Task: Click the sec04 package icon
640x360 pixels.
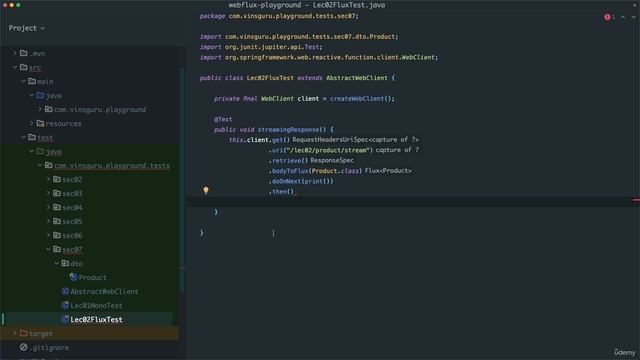Action: tap(57, 207)
